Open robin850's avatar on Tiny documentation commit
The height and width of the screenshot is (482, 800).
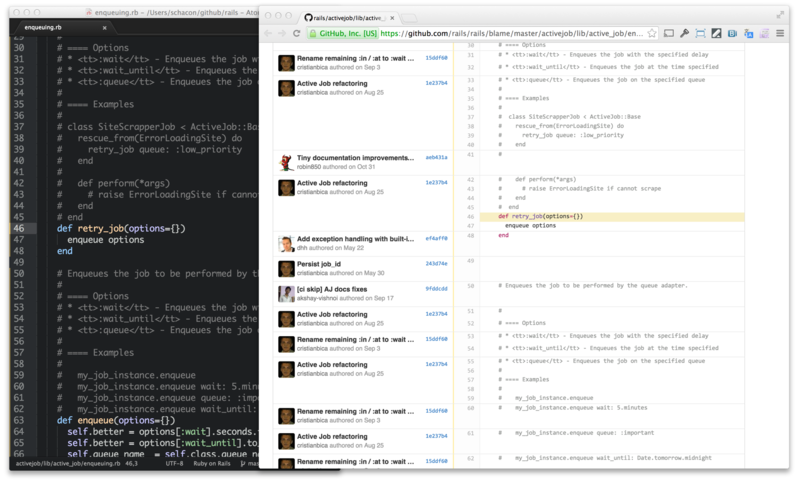[x=287, y=162]
